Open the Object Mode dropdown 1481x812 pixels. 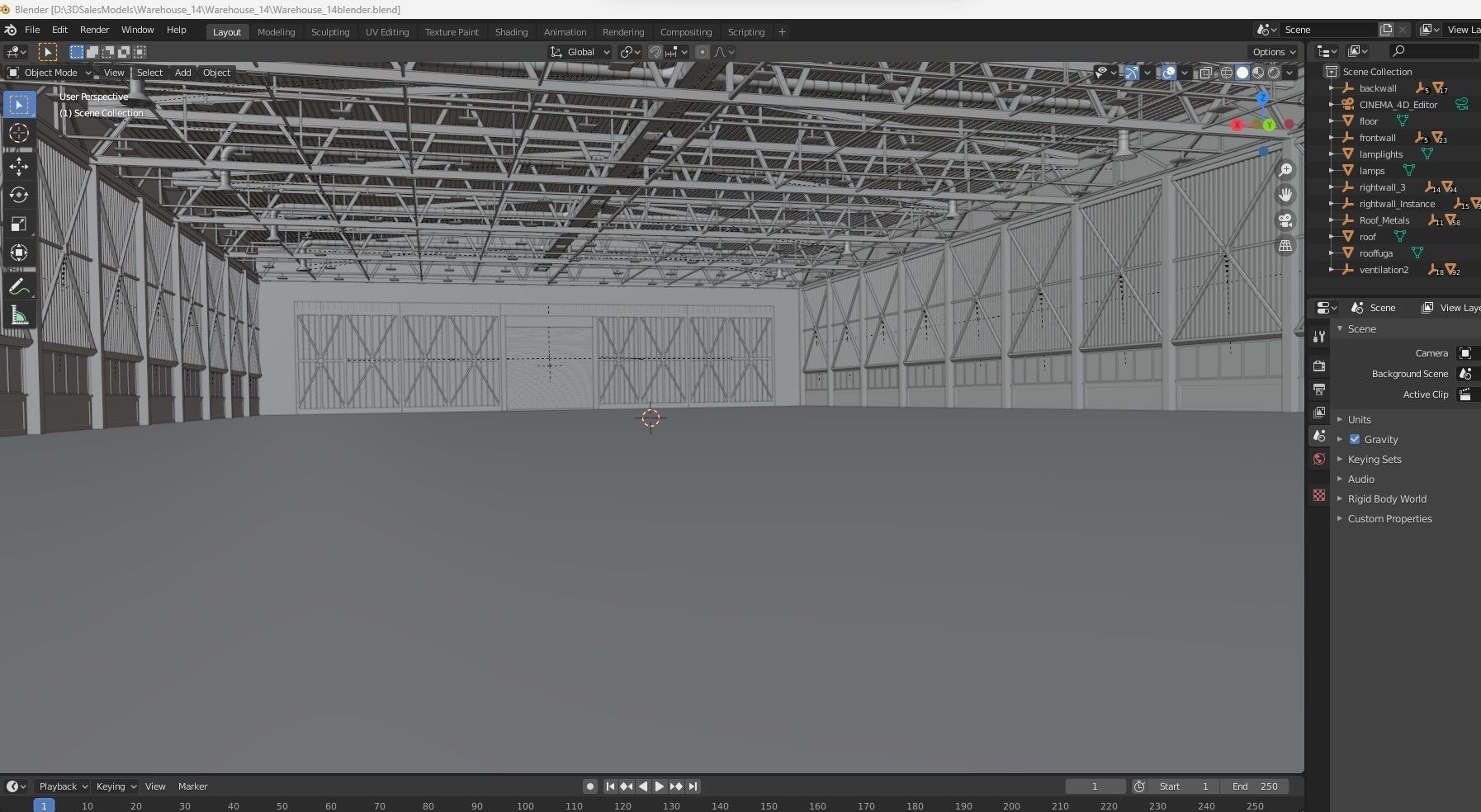pos(50,73)
